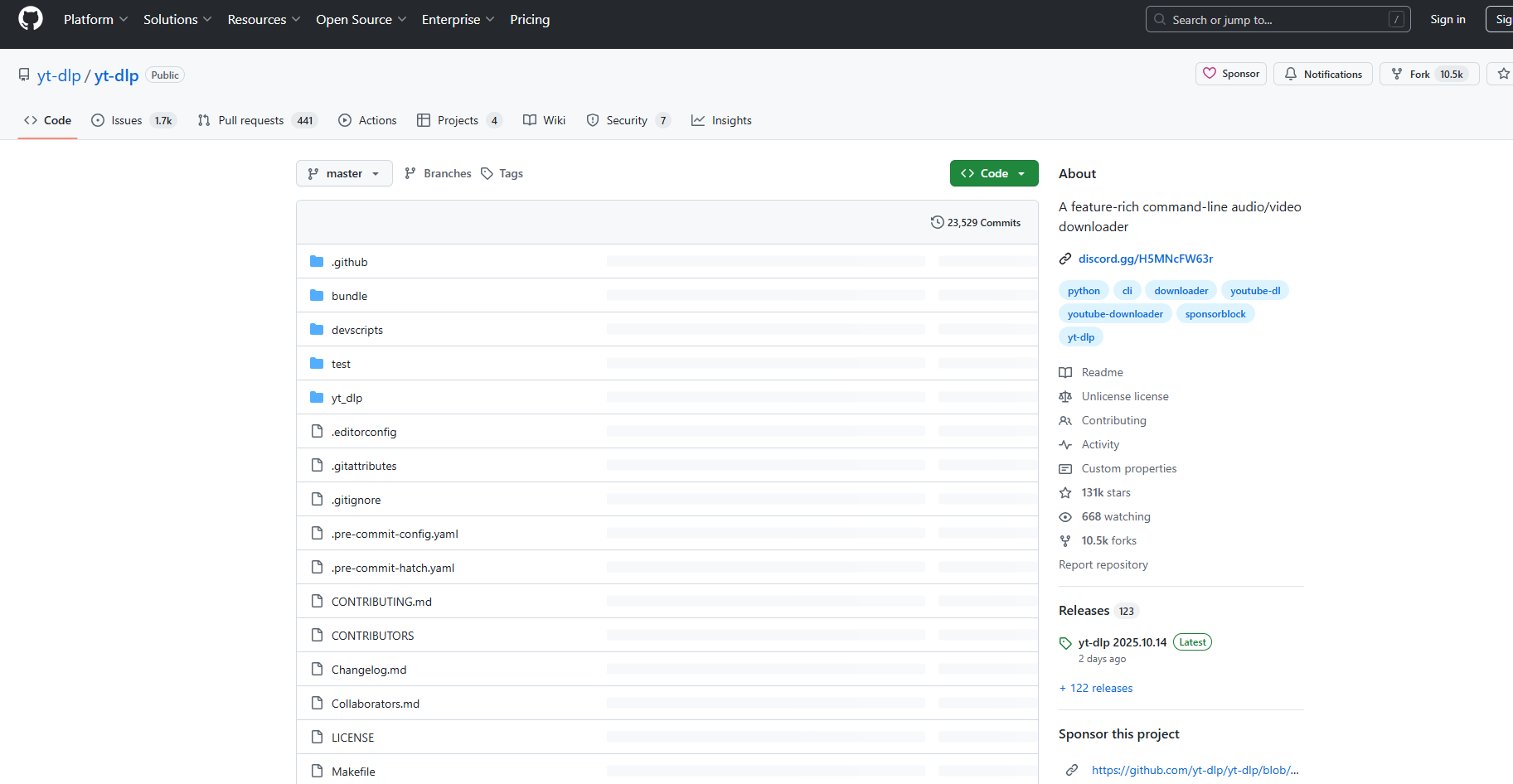Switch to the Pull requests tab
Image resolution: width=1513 pixels, height=784 pixels.
[x=257, y=120]
